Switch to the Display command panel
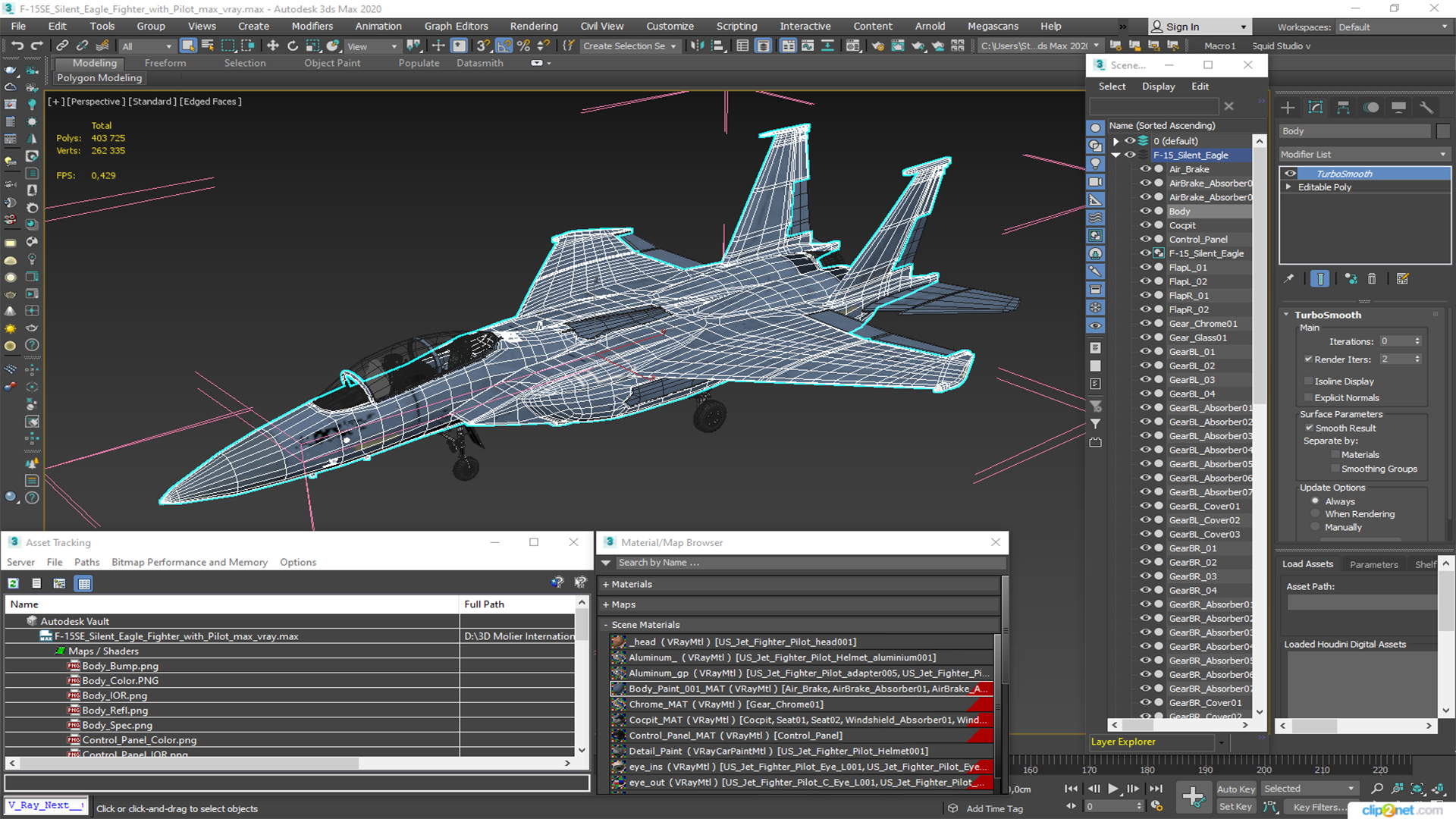 pos(1398,108)
